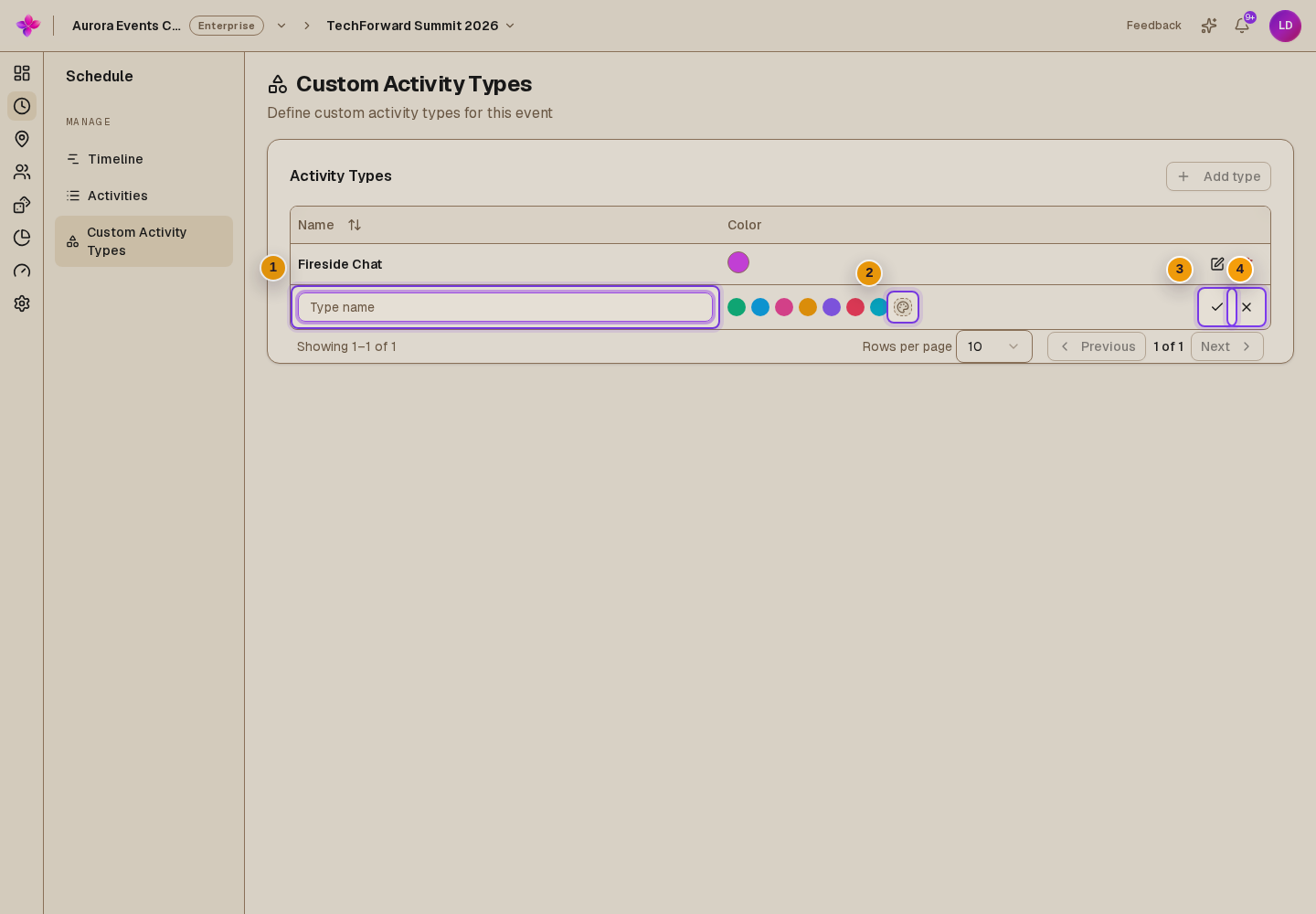Image resolution: width=1316 pixels, height=914 pixels.
Task: Click the Aurora Events organization name
Action: pyautogui.click(x=126, y=26)
